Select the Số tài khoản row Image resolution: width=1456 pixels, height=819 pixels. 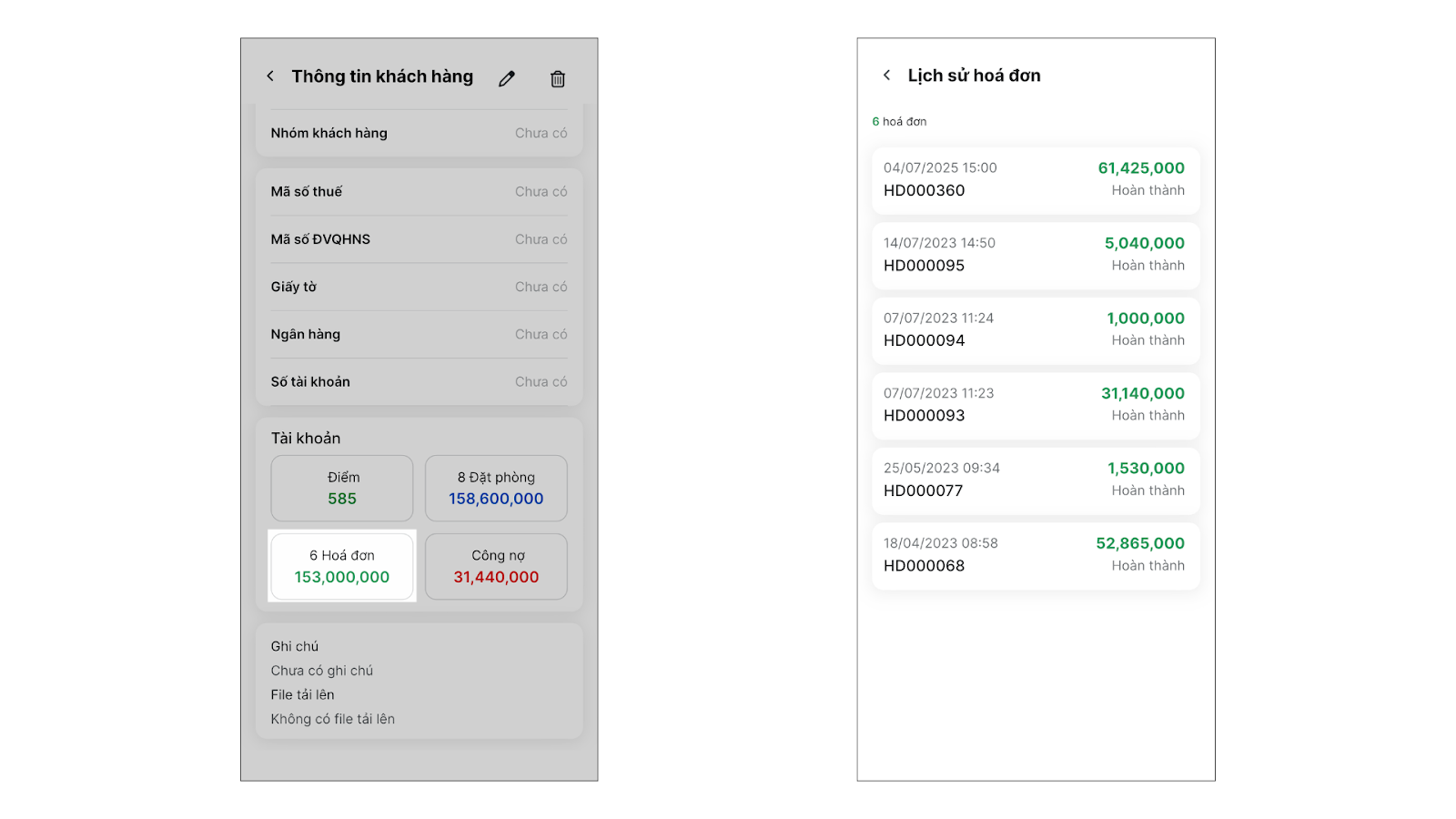[x=419, y=382]
